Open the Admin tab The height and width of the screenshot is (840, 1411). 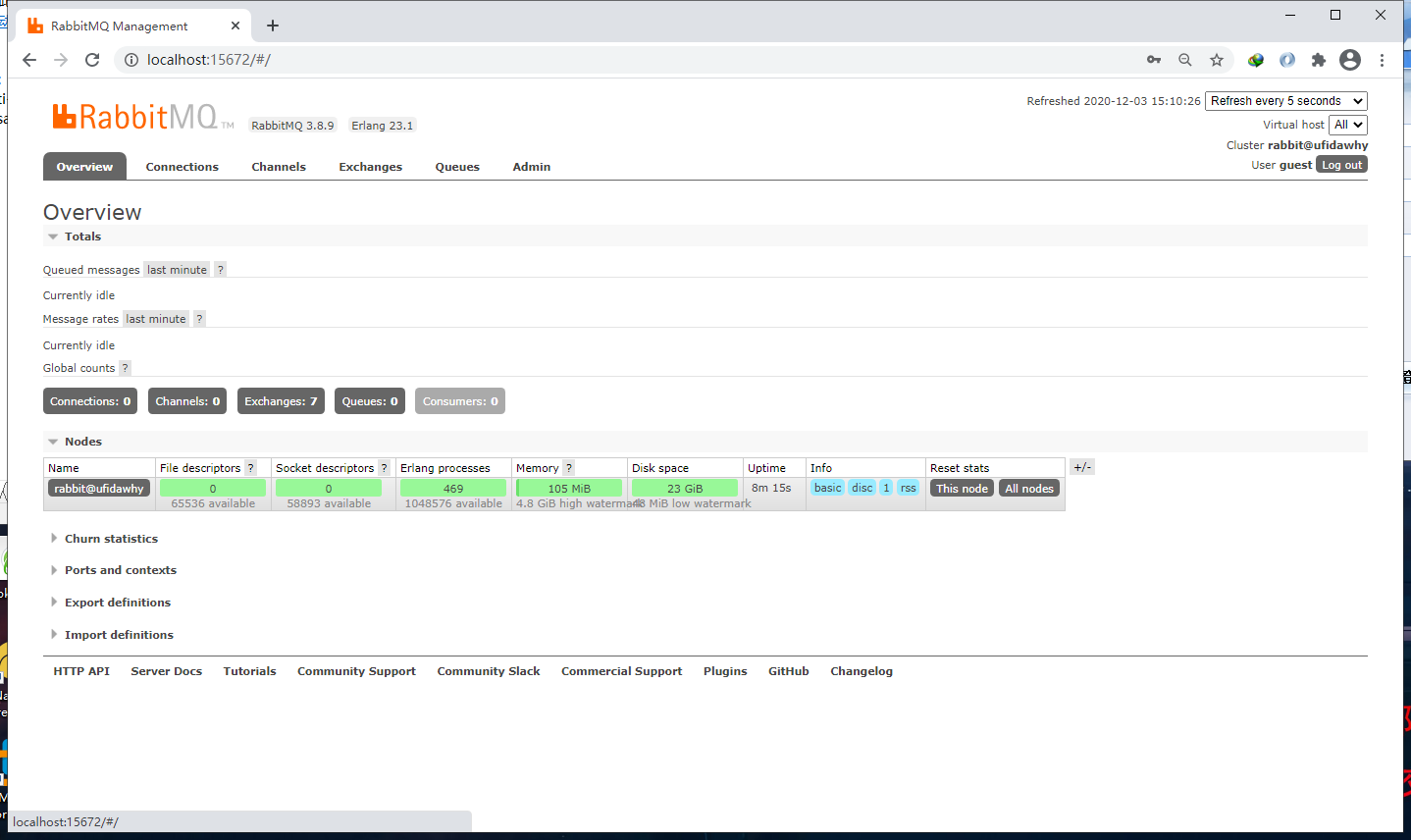[531, 166]
